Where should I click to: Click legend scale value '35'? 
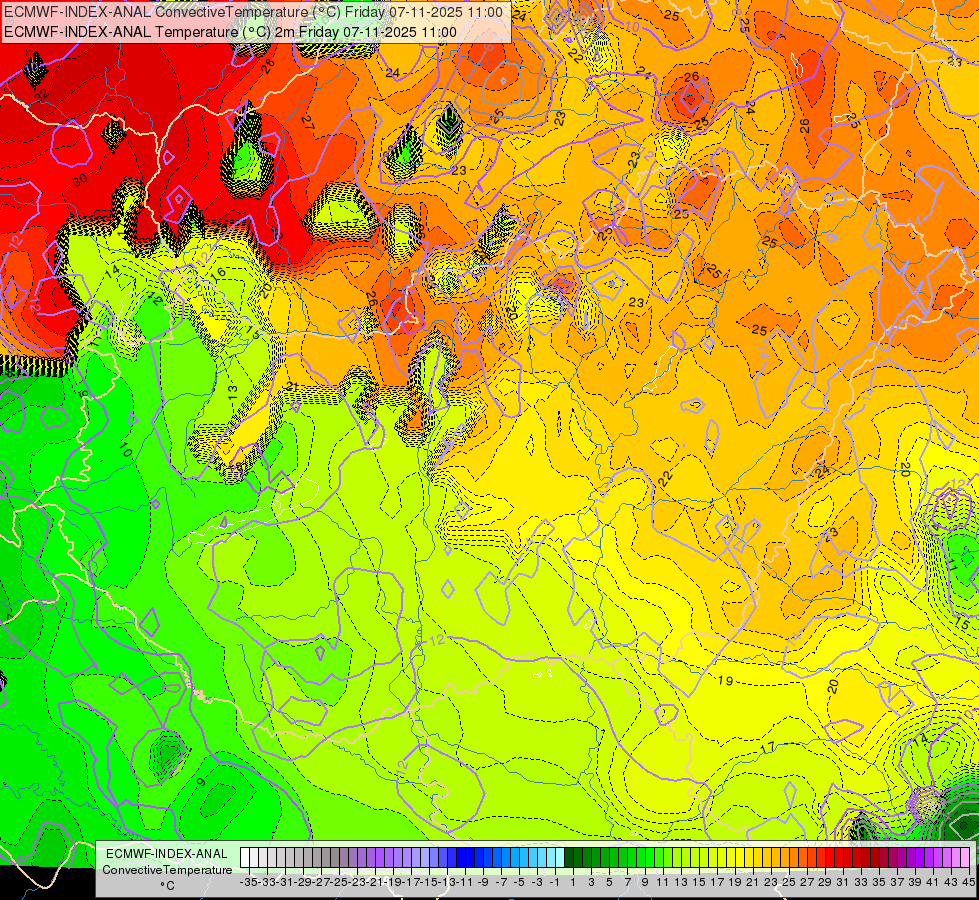point(878,882)
